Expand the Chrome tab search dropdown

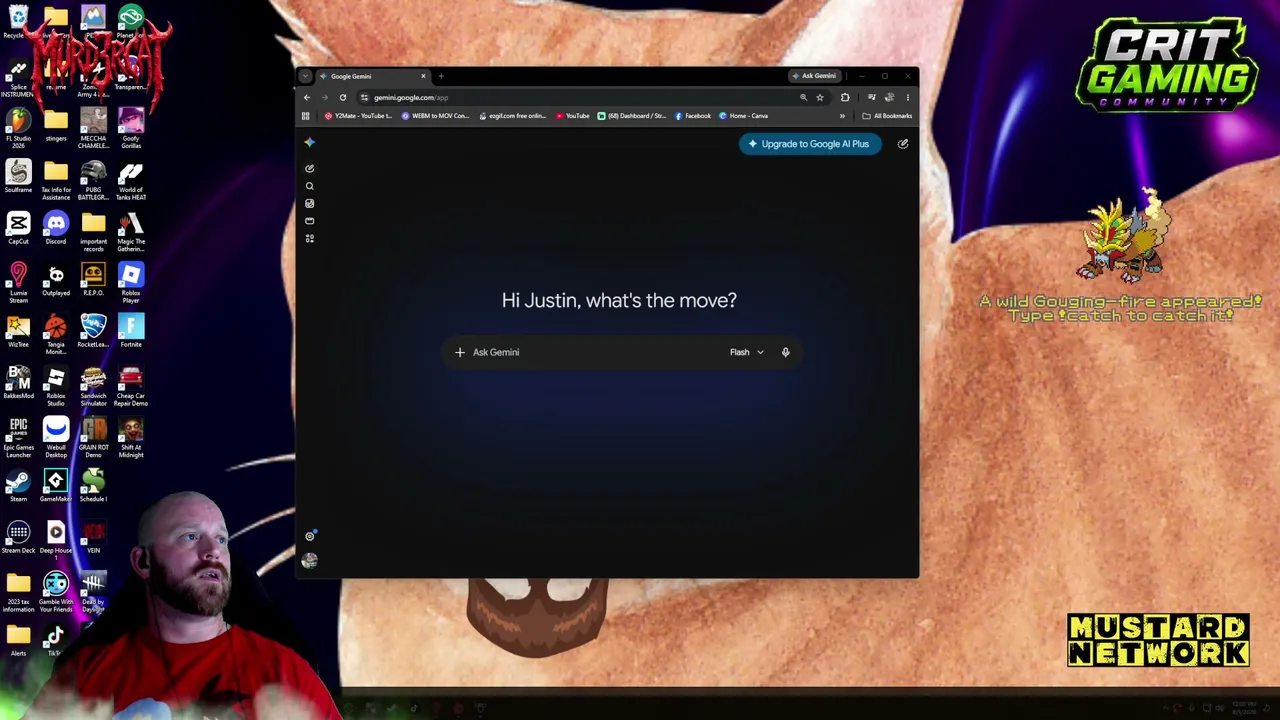306,76
